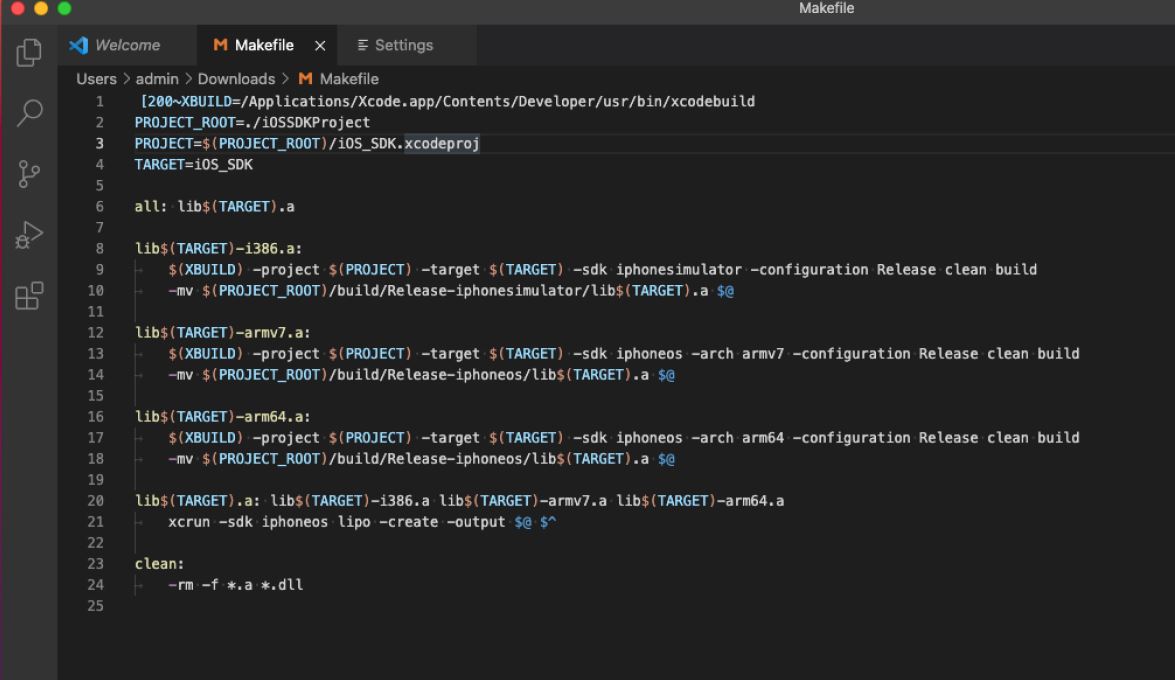Click the '-rm -f *.a *.dll' line
The image size is (1175, 680).
[235, 584]
